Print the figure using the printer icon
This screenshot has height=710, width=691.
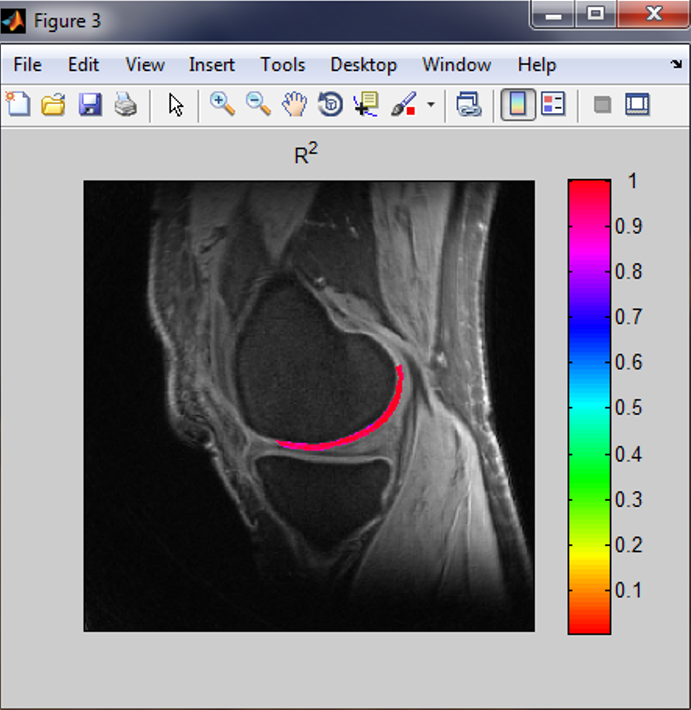tap(124, 104)
